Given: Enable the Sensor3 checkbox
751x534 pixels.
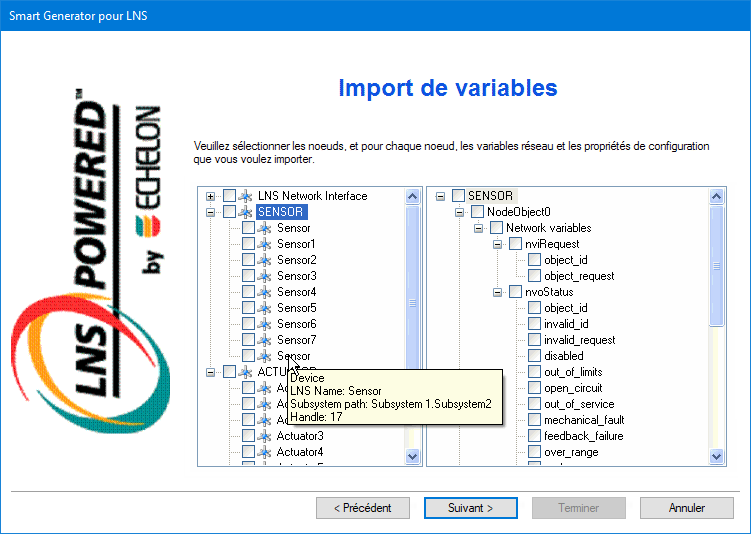Looking at the screenshot, I should pos(248,275).
